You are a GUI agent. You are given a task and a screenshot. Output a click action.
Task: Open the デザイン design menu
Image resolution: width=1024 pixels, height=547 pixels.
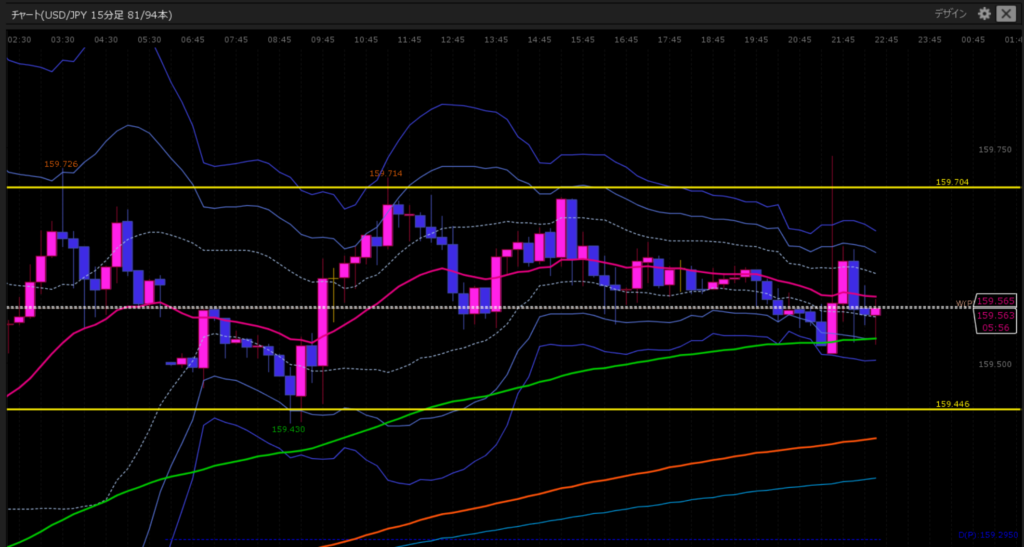pos(949,13)
